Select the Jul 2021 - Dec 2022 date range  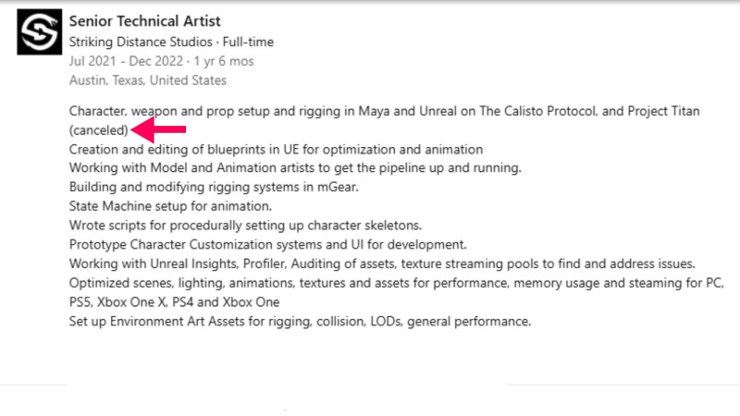coord(120,61)
